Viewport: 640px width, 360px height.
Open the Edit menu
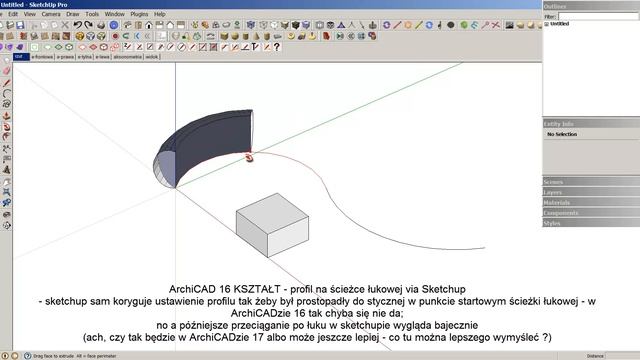[13, 14]
